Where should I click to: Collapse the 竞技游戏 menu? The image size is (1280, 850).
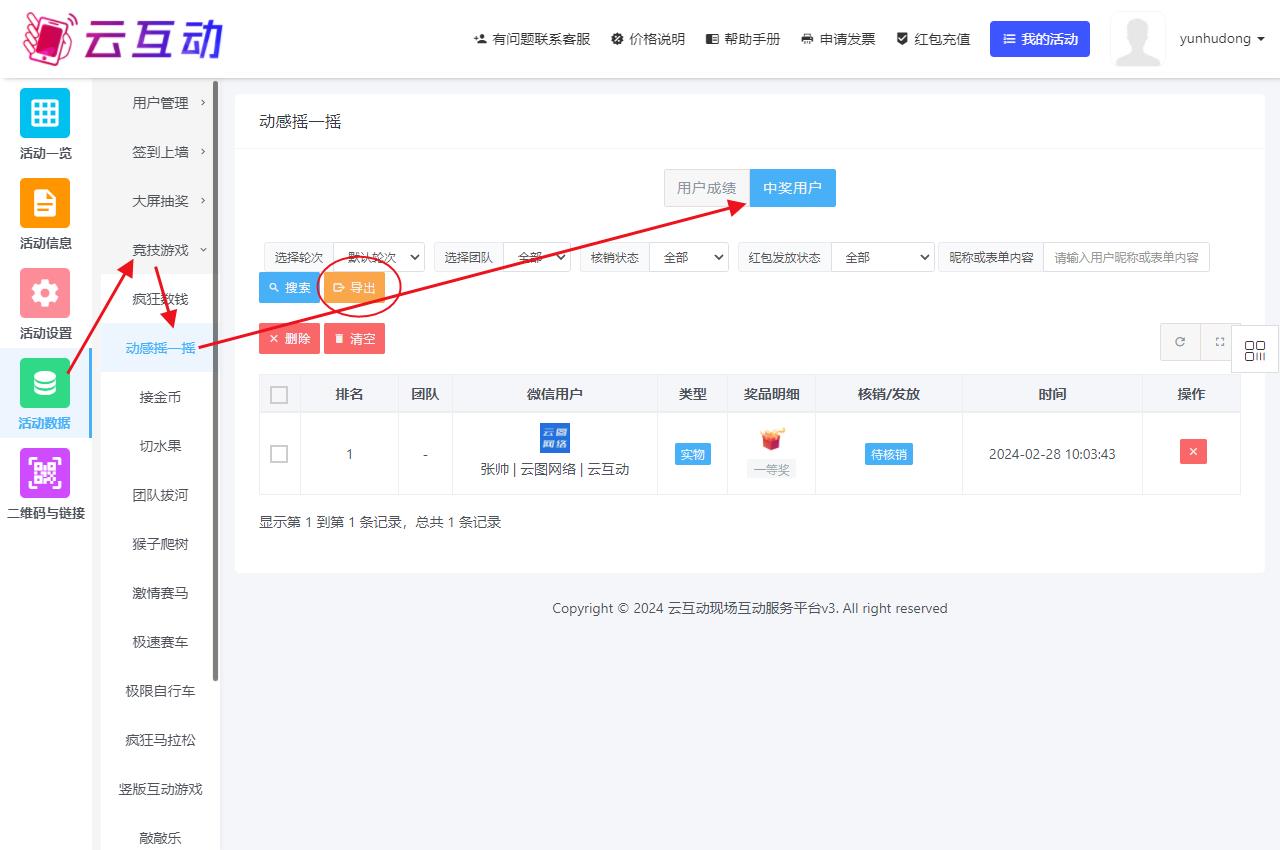[160, 250]
